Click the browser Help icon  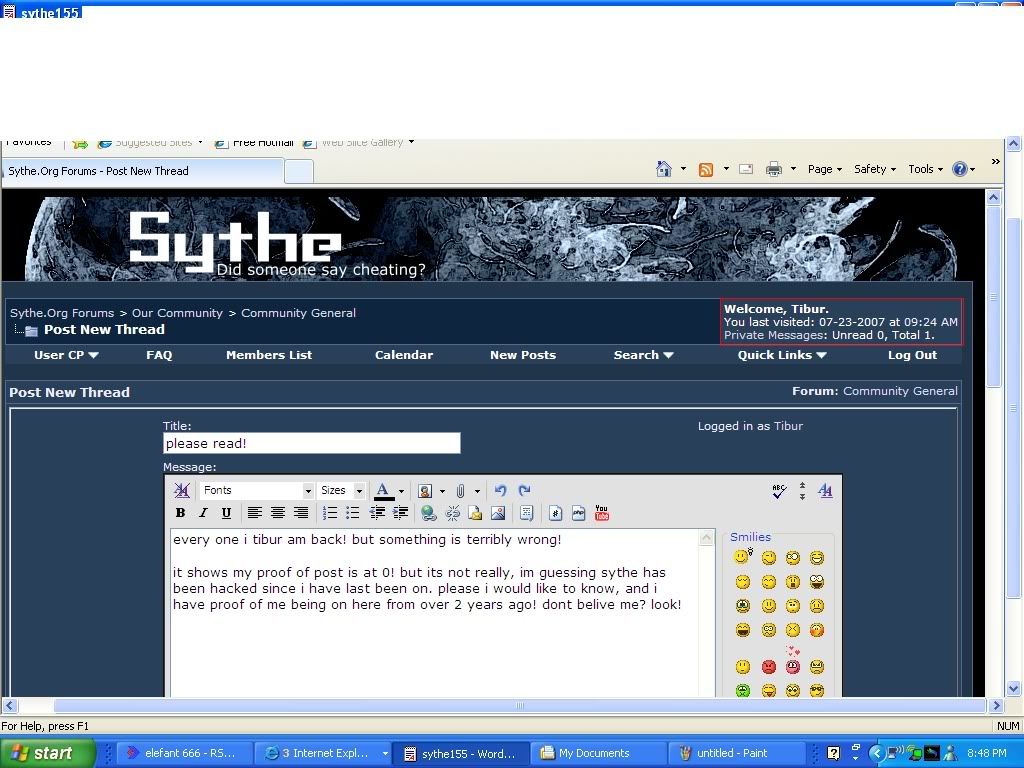click(959, 169)
